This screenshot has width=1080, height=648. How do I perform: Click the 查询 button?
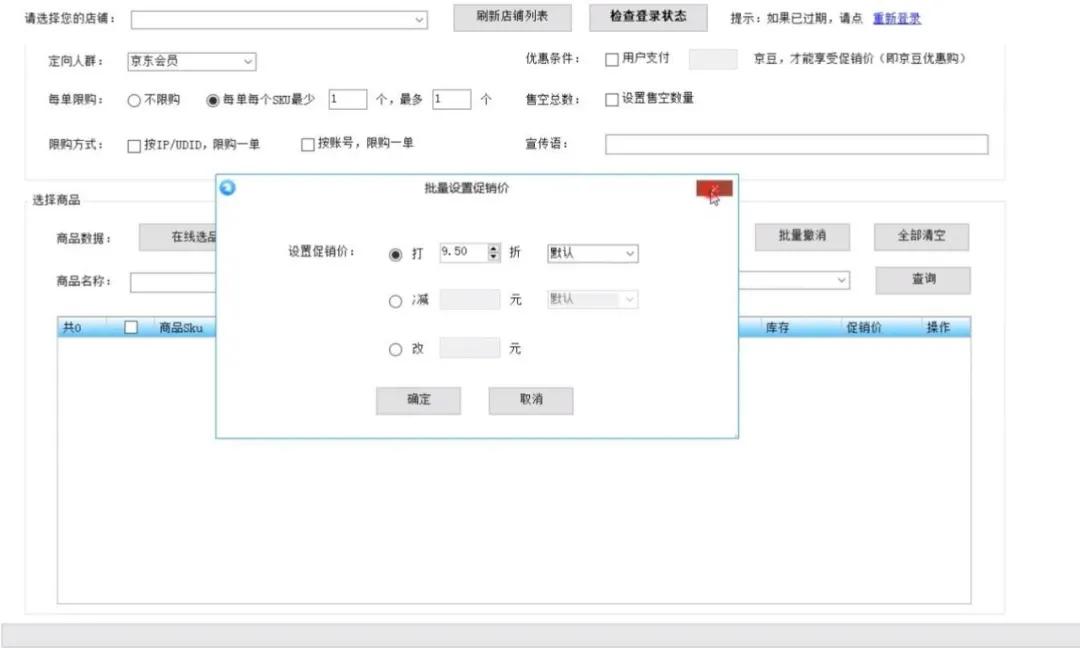click(x=923, y=280)
